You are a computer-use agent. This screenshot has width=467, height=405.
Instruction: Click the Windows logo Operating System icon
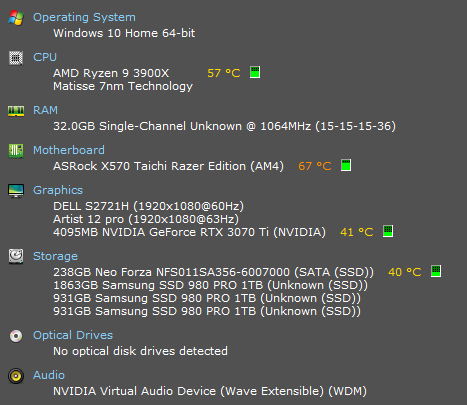[16, 18]
